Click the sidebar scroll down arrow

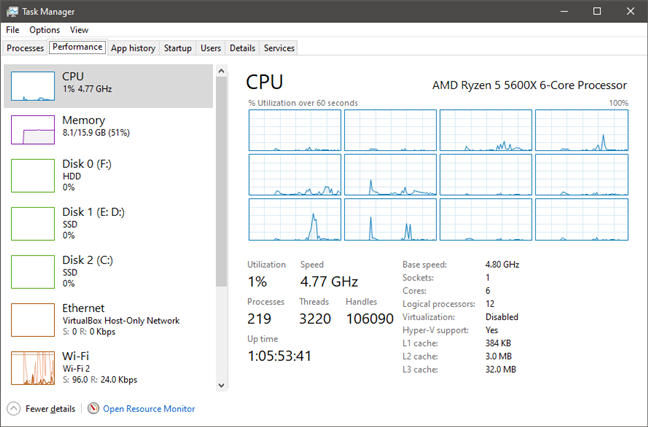[221, 385]
